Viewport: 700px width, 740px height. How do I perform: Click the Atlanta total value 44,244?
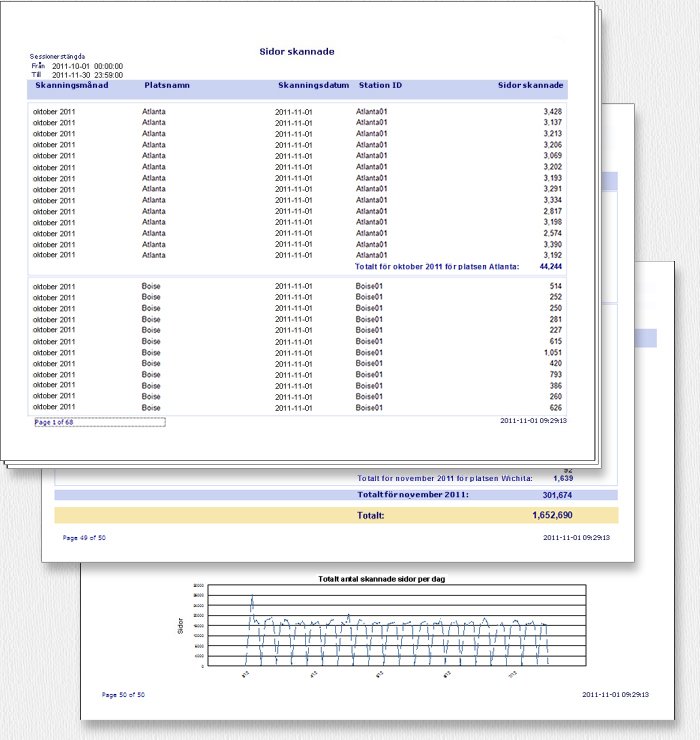[x=550, y=267]
